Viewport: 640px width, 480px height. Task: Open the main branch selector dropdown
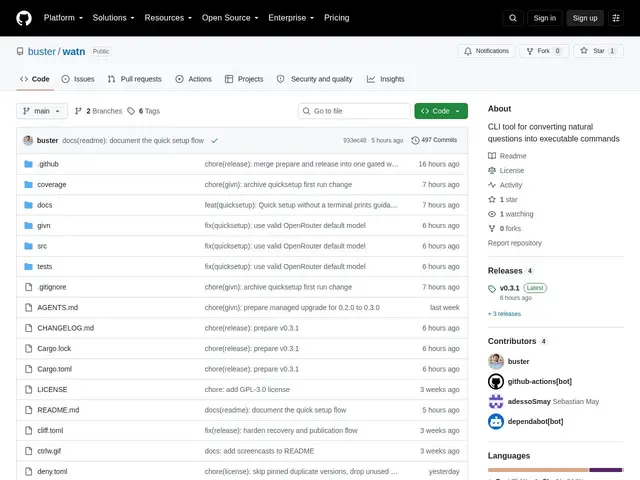pos(42,111)
